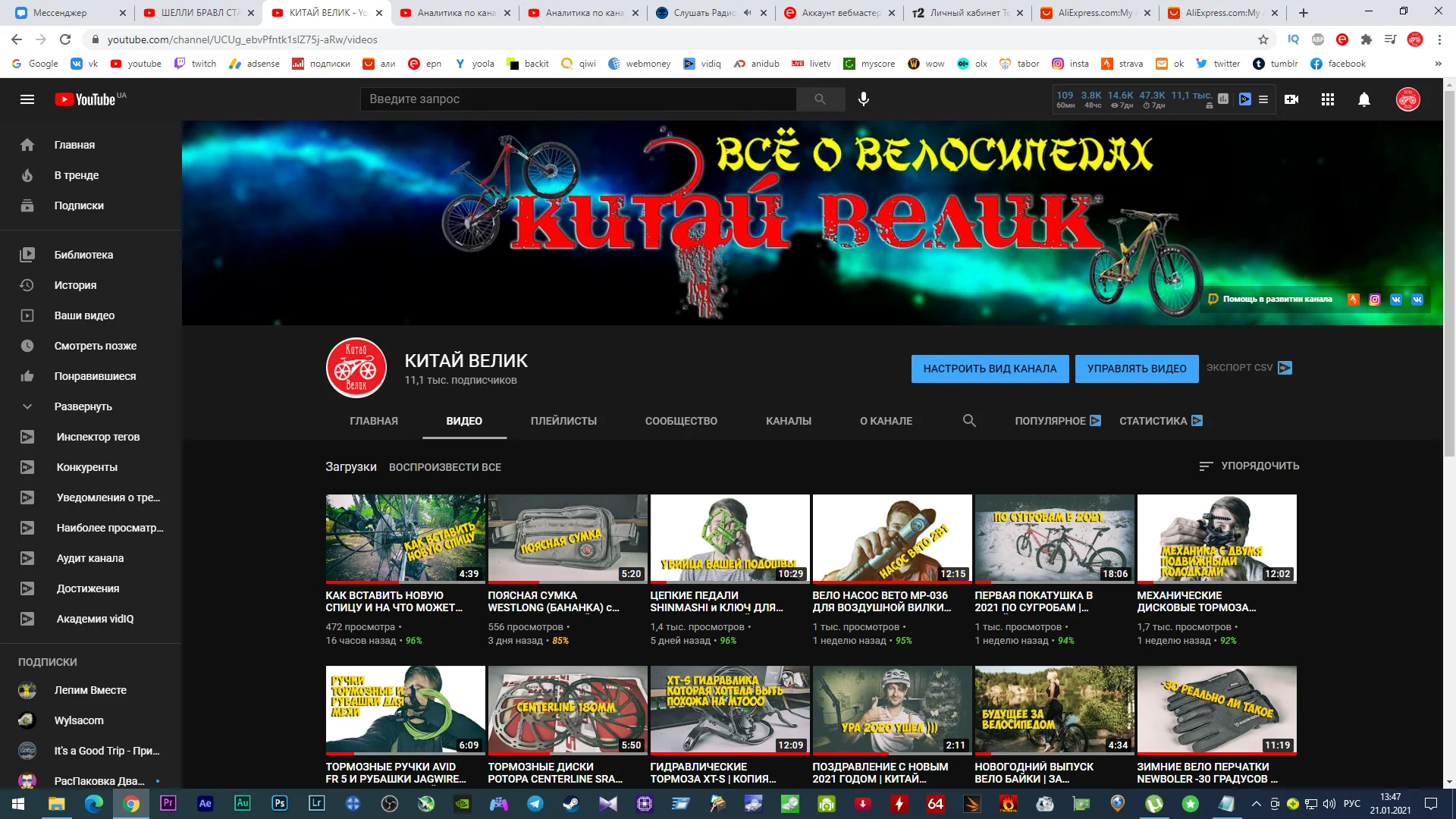The height and width of the screenshot is (819, 1456).
Task: Show more bookmarks via overflow chevron
Action: (1438, 64)
